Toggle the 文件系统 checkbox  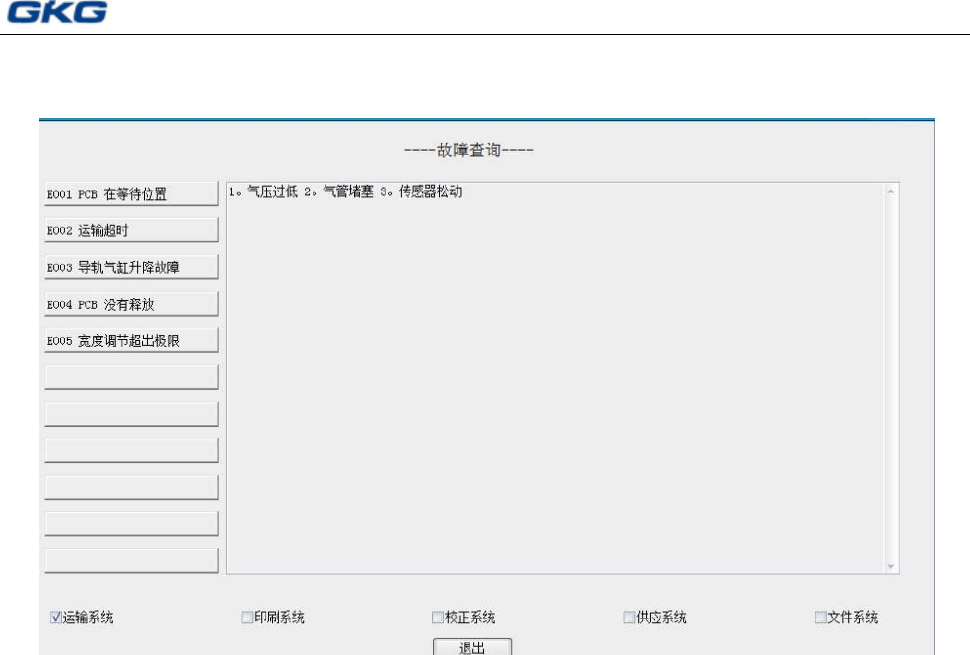pyautogui.click(x=820, y=617)
